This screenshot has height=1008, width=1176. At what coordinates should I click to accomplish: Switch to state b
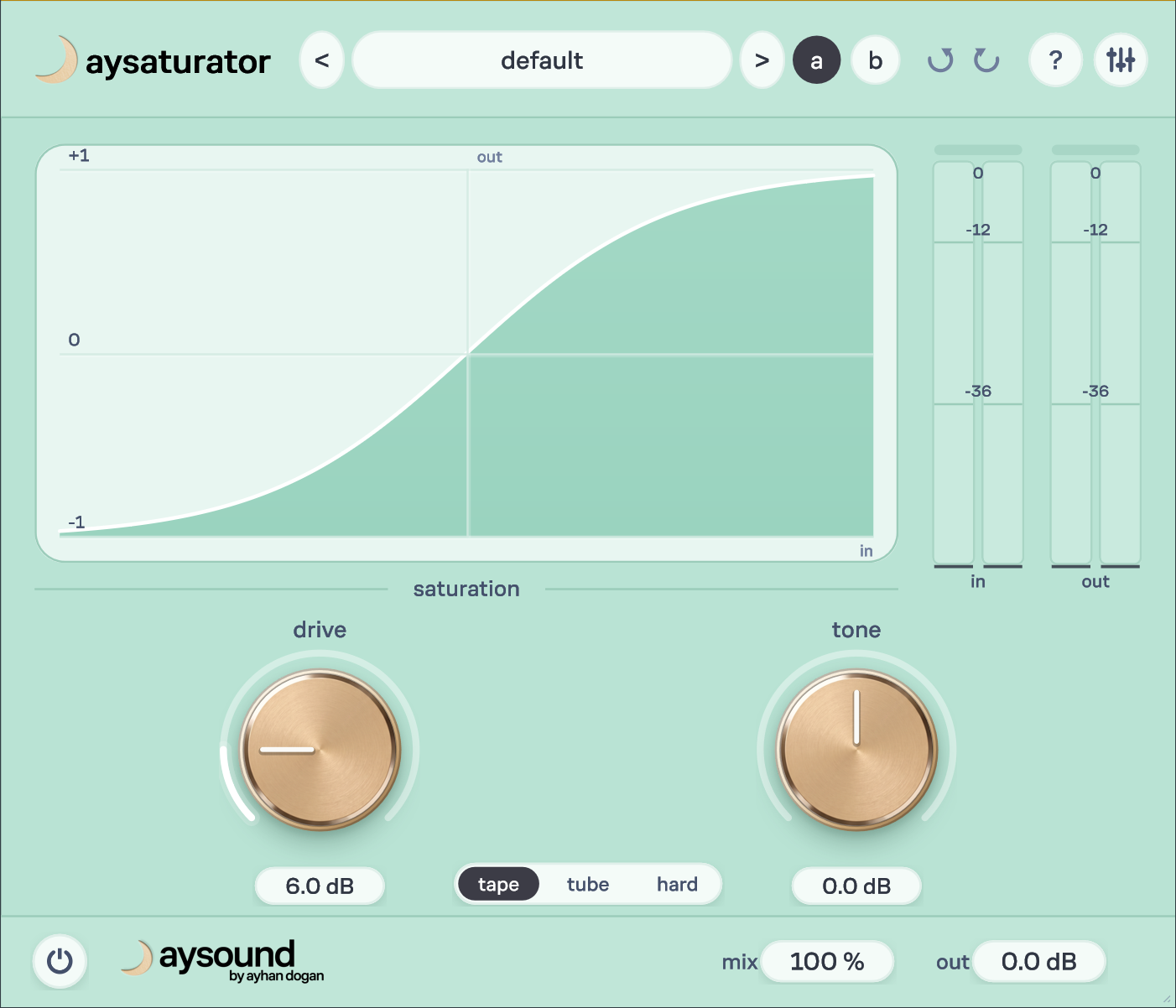click(x=876, y=60)
